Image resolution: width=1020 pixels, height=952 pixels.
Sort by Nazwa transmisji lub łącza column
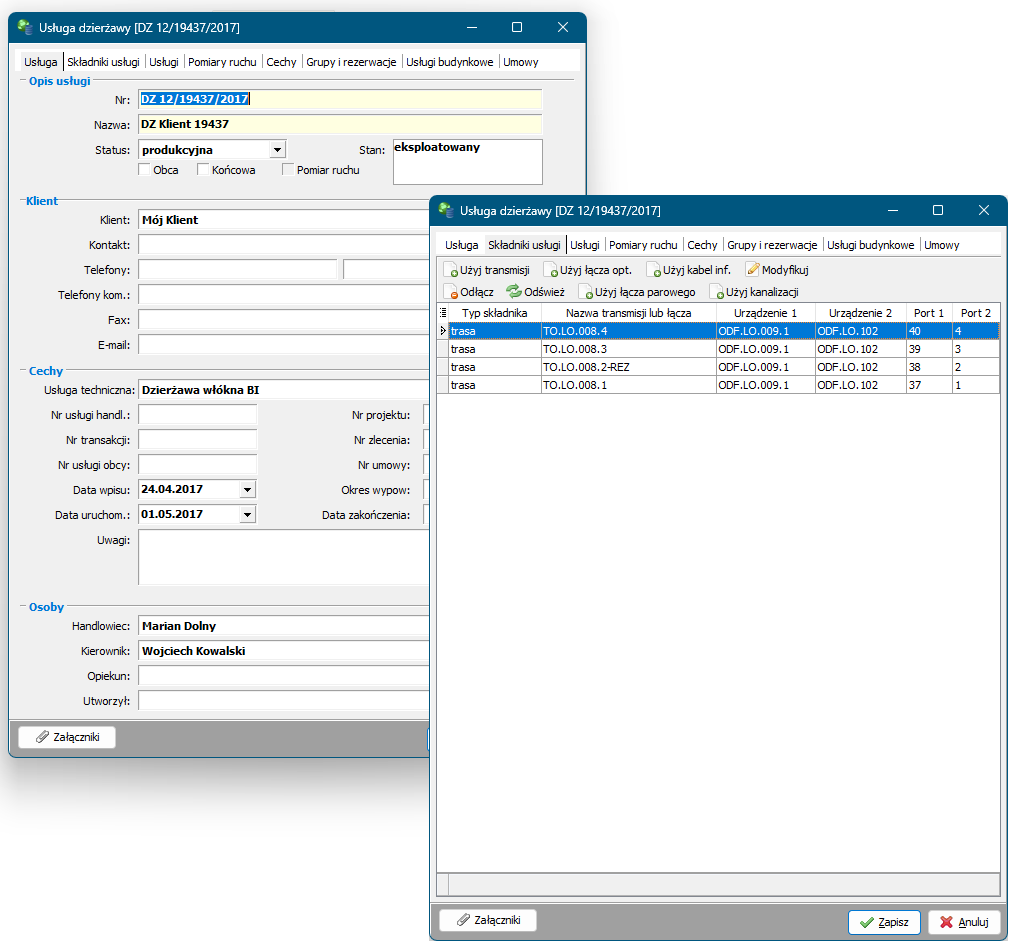628,313
